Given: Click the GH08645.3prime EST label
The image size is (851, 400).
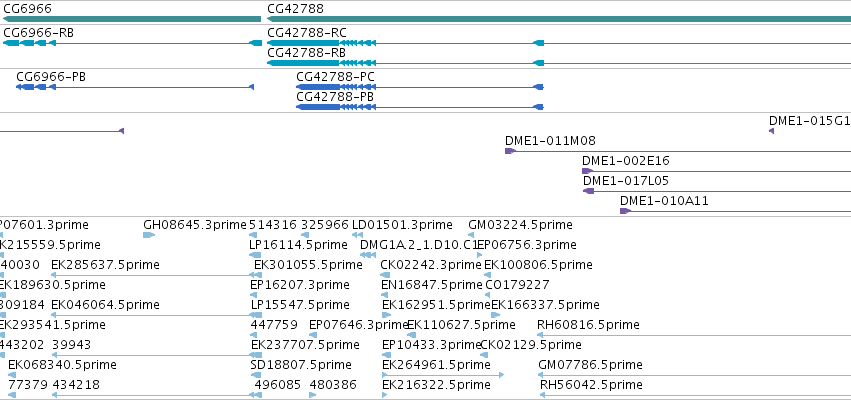Looking at the screenshot, I should (x=195, y=225).
